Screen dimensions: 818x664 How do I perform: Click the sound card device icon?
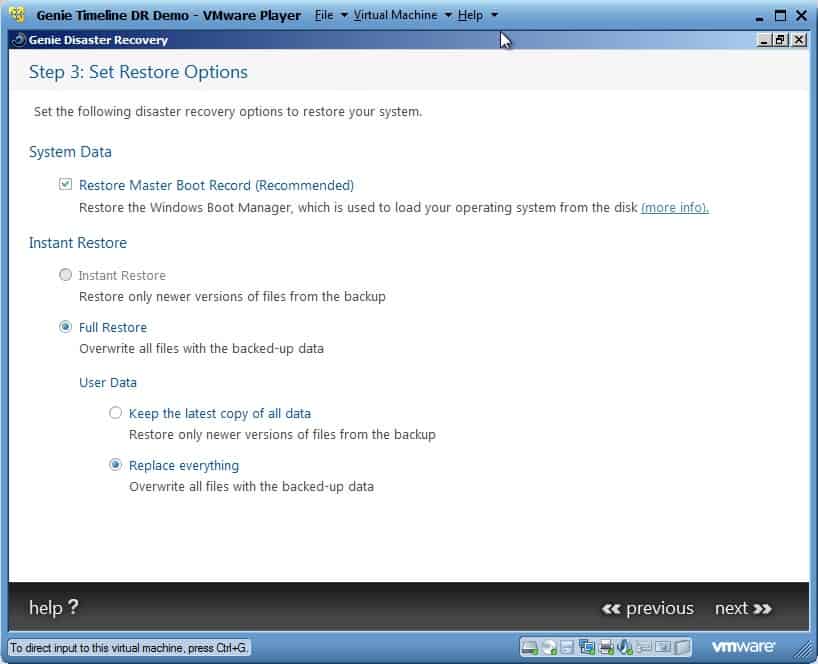tap(624, 648)
